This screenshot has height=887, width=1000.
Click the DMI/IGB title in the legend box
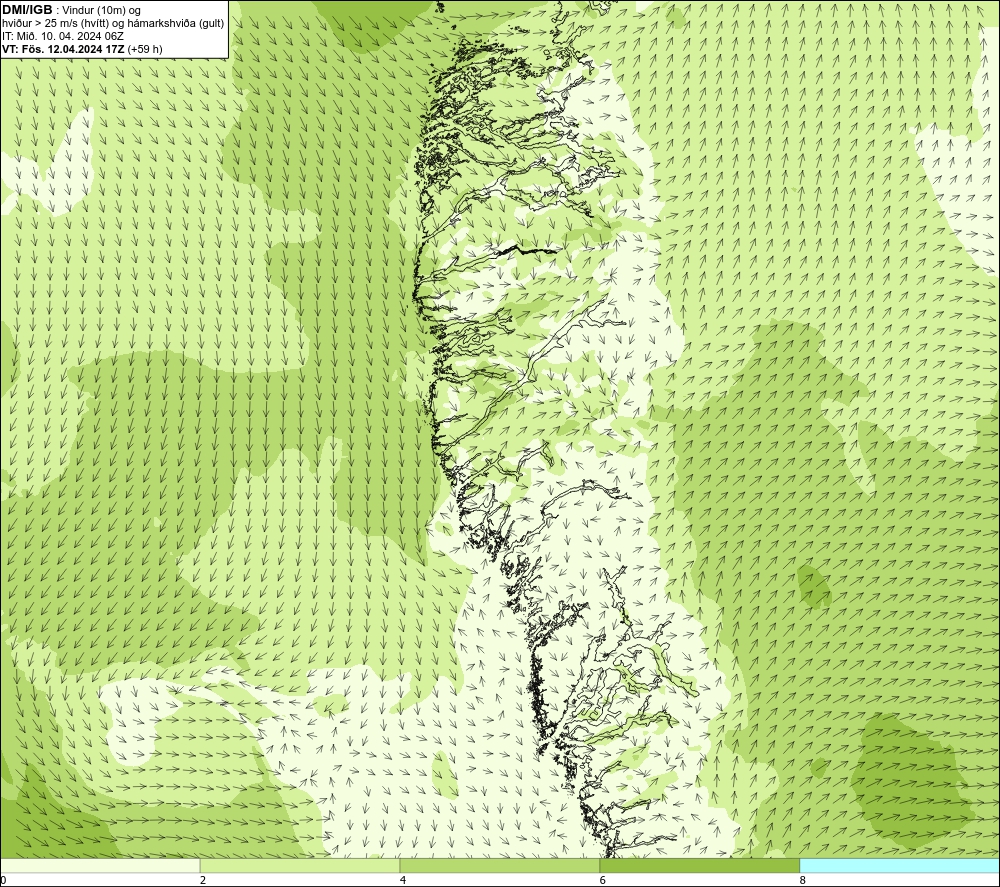tap(27, 10)
